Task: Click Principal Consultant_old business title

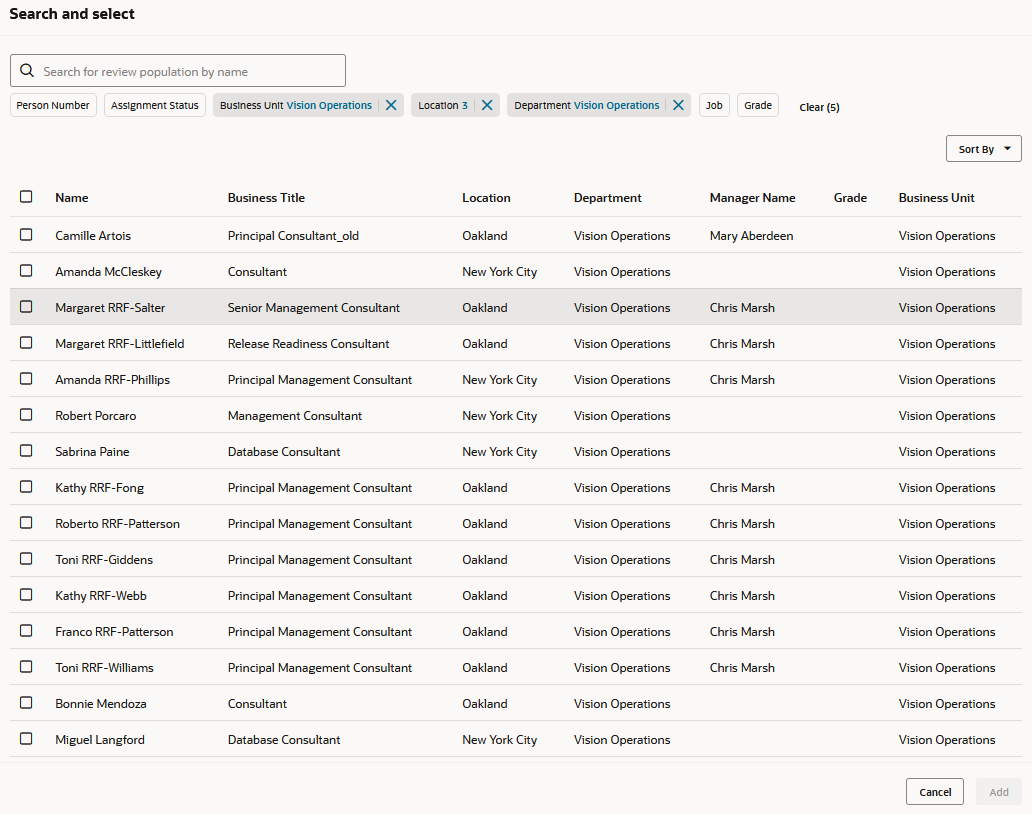Action: pos(293,236)
